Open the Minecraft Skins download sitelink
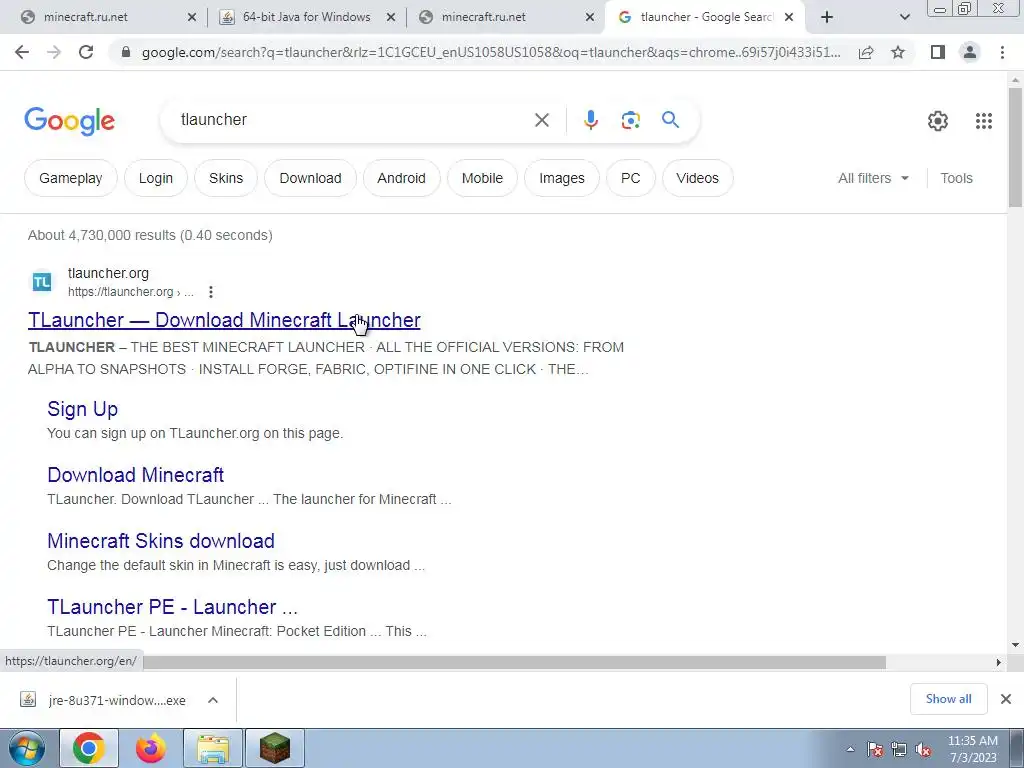This screenshot has height=768, width=1024. (161, 541)
